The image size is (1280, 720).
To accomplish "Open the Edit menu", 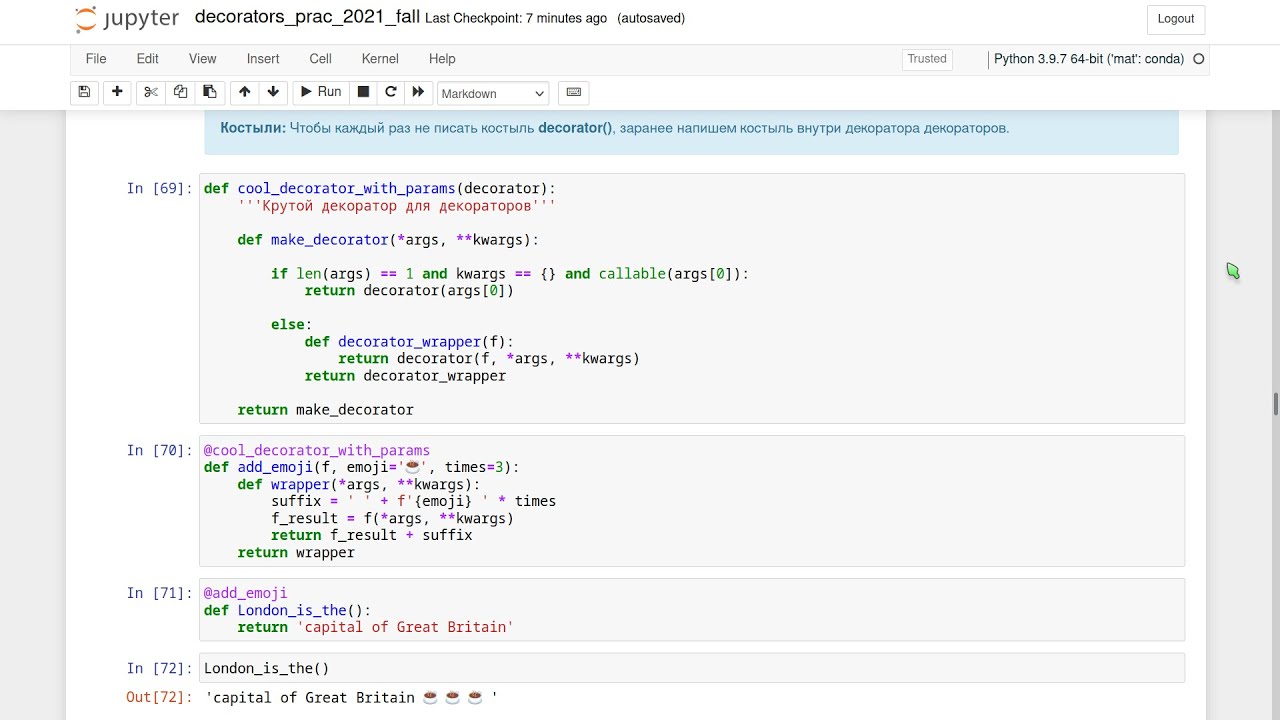I will [148, 59].
